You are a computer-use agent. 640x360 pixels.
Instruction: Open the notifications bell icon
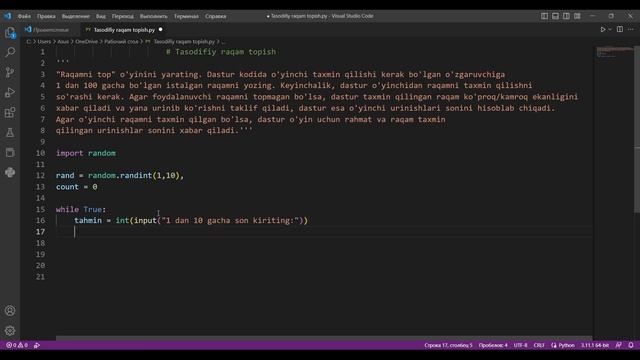(631, 345)
